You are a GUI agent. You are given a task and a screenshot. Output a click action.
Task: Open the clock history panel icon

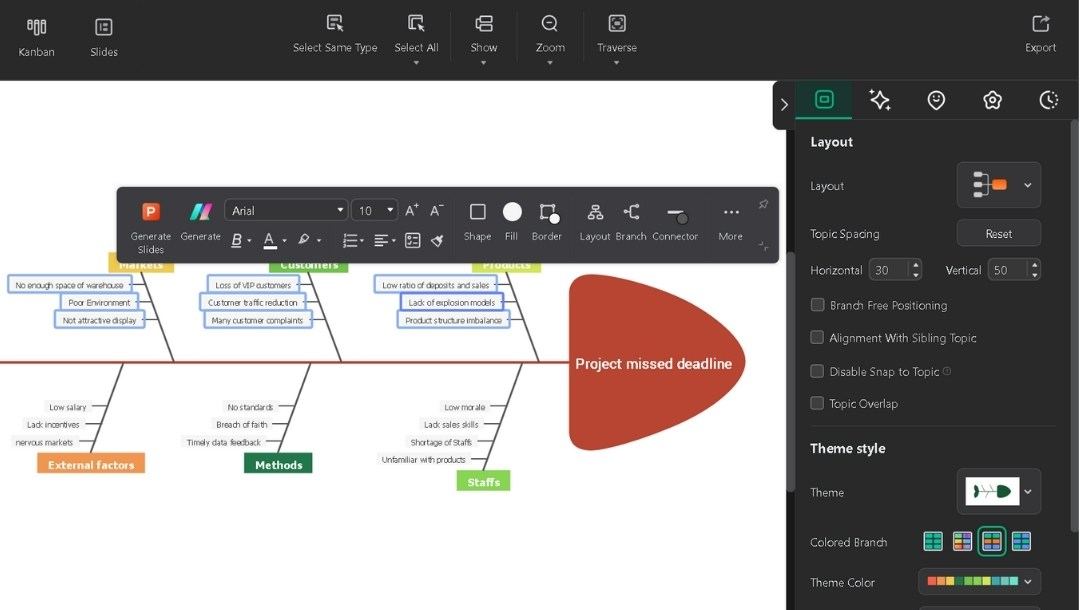click(x=1048, y=99)
